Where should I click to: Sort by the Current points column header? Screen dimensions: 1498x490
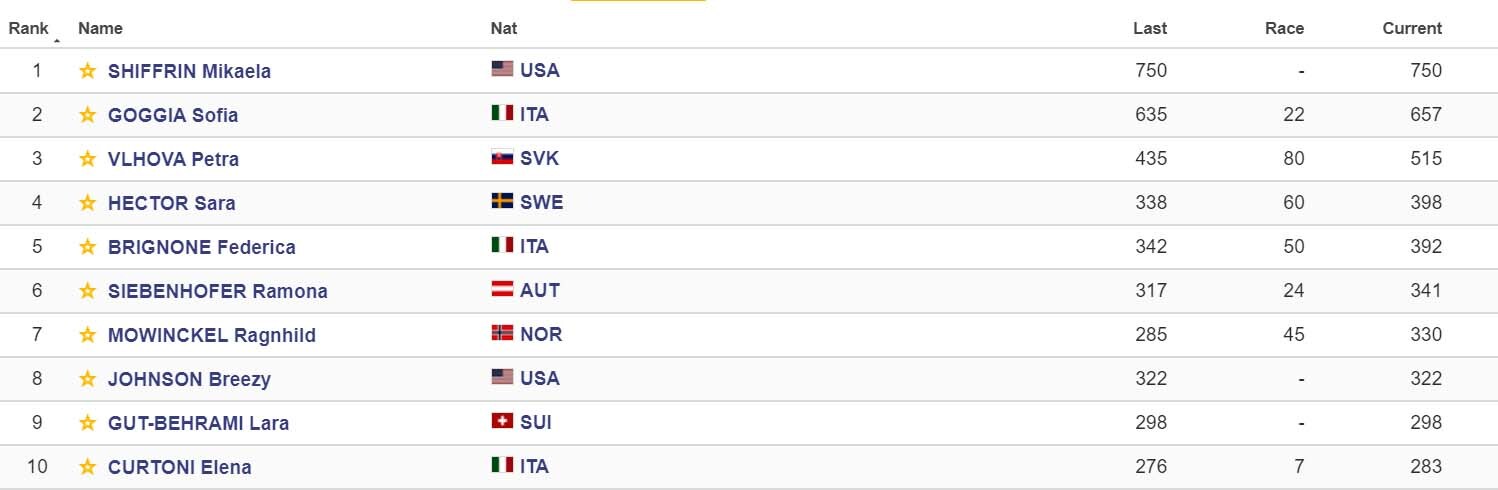tap(1412, 28)
